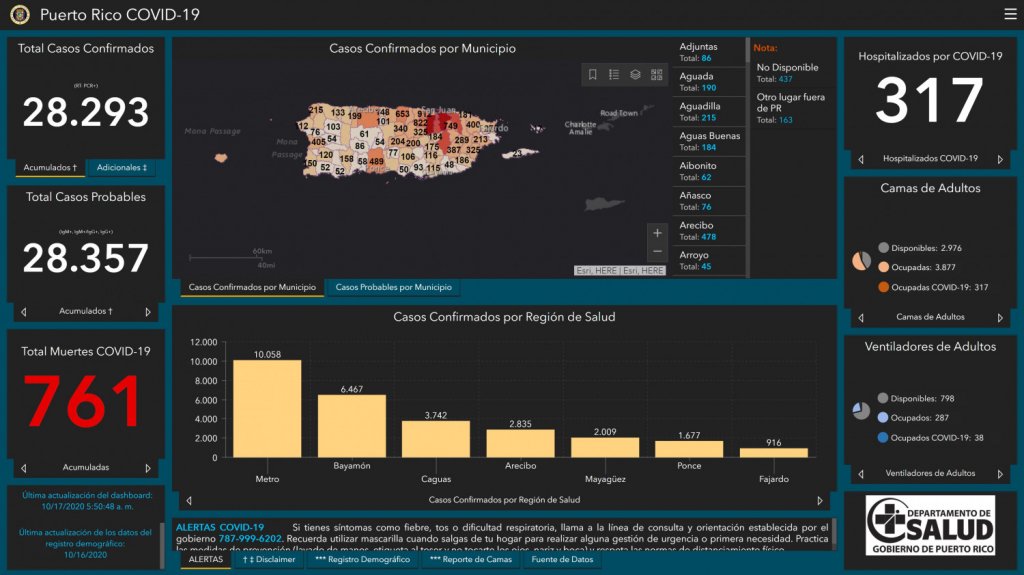The width and height of the screenshot is (1024, 575).
Task: Advance Ventiladores de Adultos to next view
Action: pyautogui.click(x=1000, y=474)
